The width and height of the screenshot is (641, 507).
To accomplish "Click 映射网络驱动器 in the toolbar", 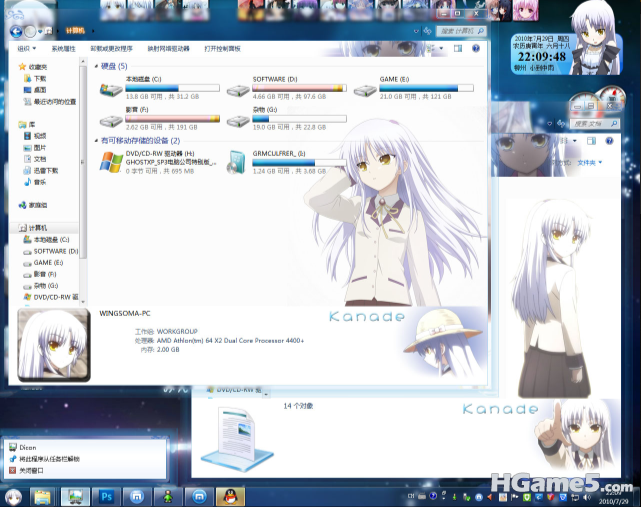I will tap(168, 48).
